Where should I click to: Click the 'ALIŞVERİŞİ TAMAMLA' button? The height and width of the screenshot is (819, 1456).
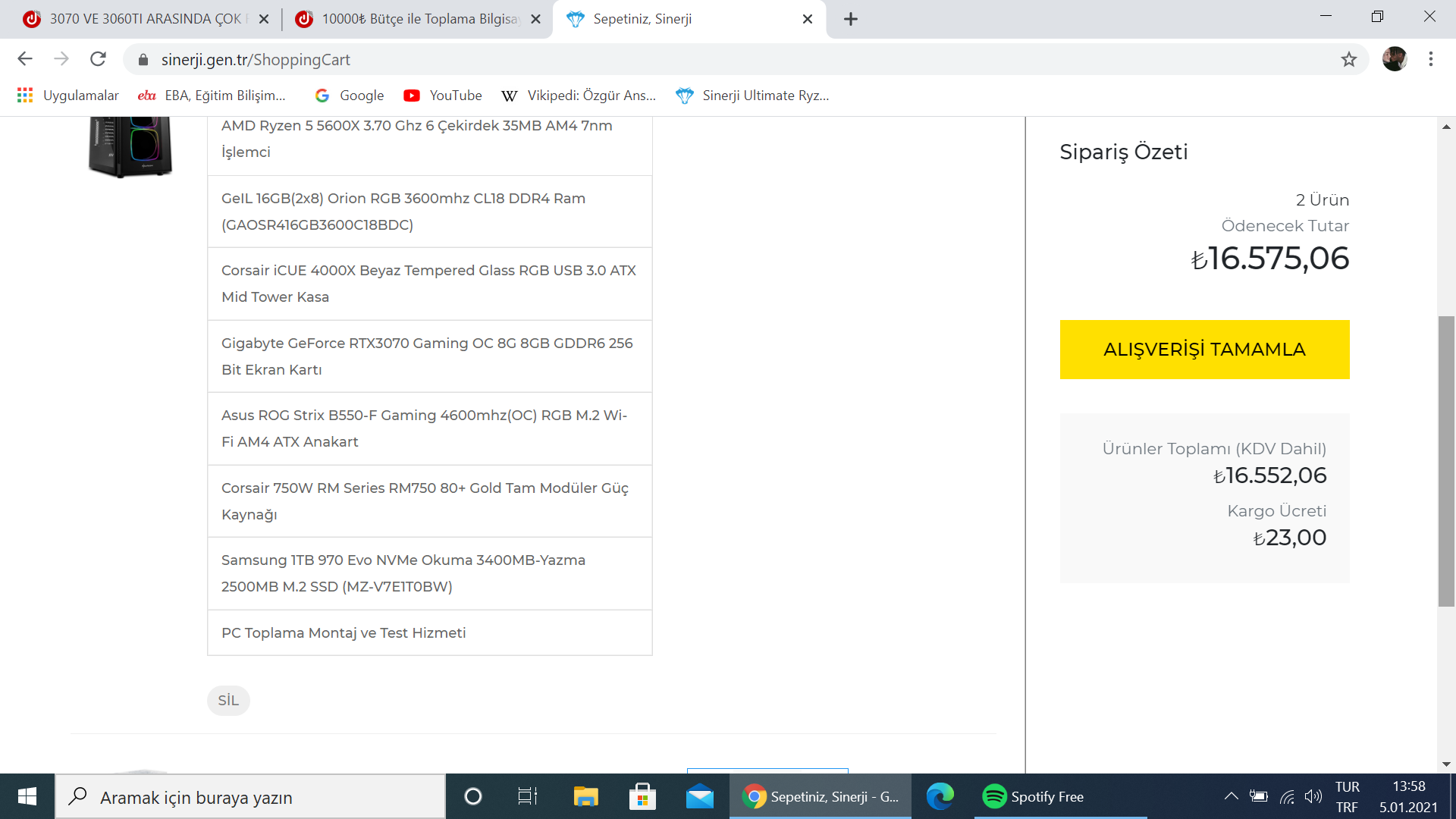click(x=1204, y=349)
